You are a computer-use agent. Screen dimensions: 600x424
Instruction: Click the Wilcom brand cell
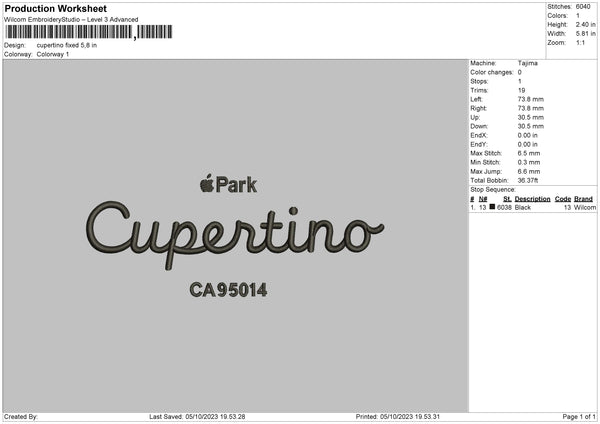click(x=585, y=207)
